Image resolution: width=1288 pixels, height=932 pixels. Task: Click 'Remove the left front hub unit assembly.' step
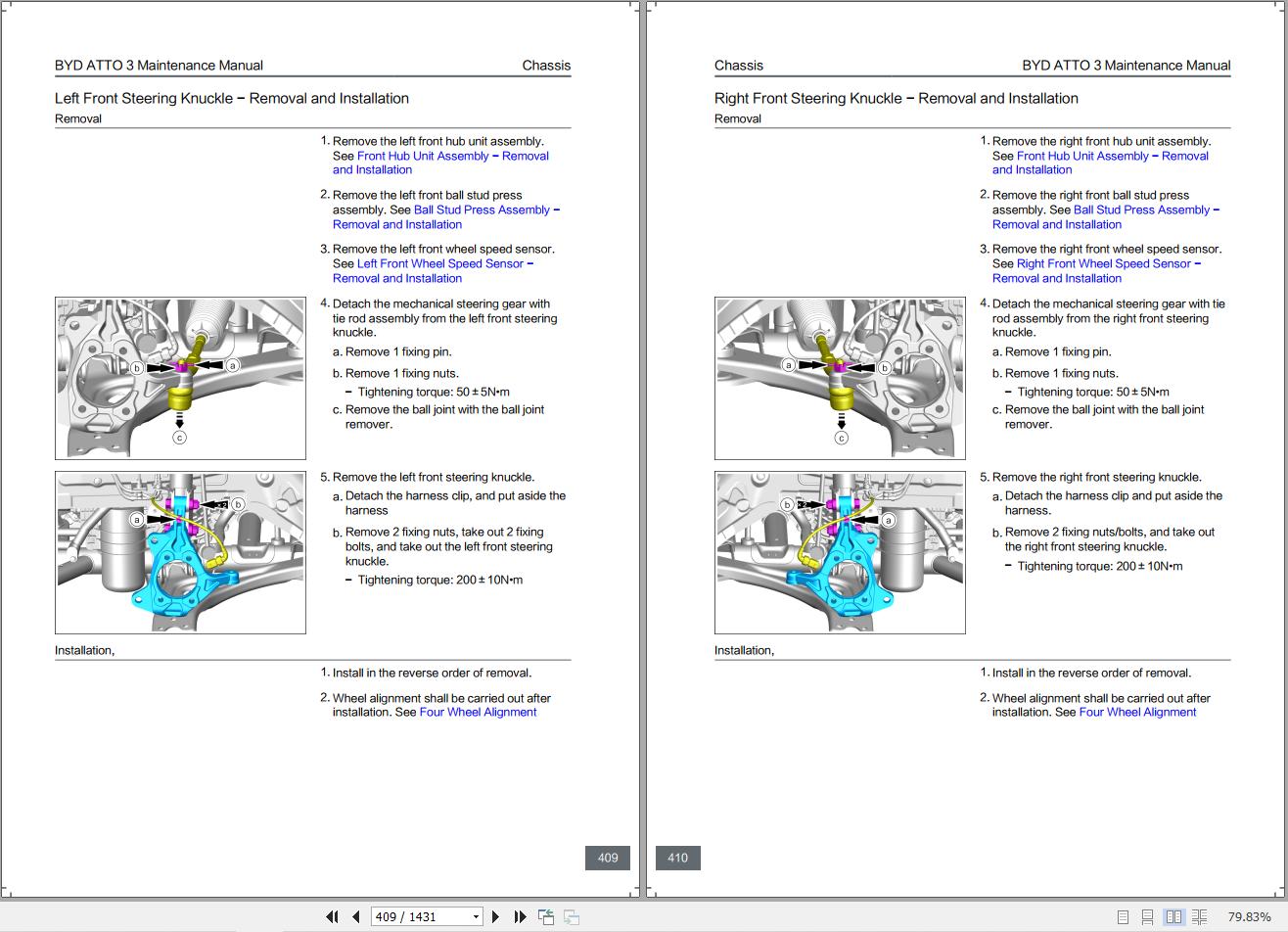[x=438, y=141]
